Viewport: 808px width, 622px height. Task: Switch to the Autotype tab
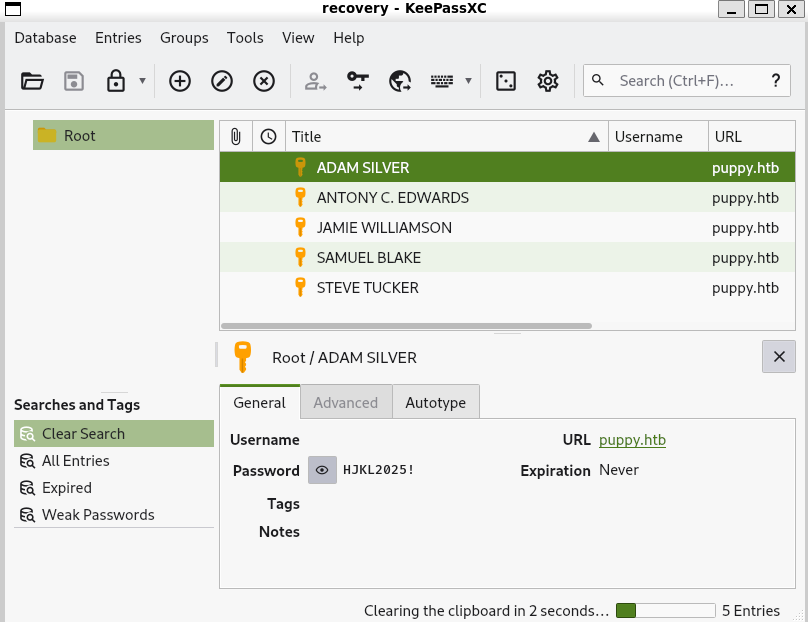[x=435, y=402]
